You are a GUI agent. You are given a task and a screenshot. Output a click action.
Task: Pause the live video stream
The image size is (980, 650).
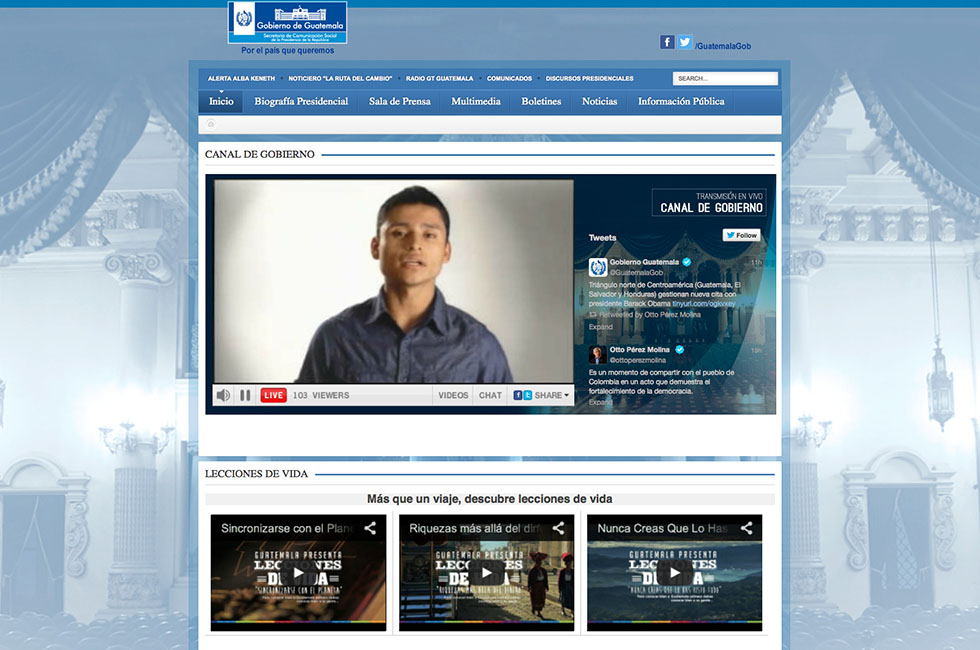(245, 395)
